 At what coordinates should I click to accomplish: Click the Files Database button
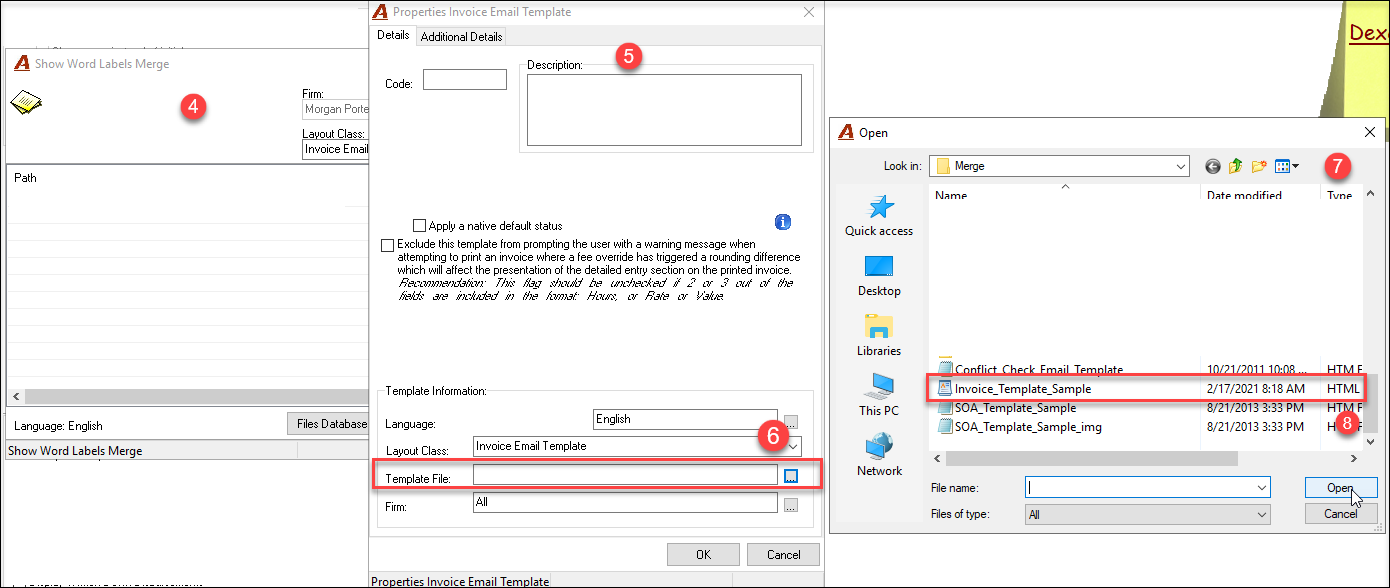click(x=328, y=424)
